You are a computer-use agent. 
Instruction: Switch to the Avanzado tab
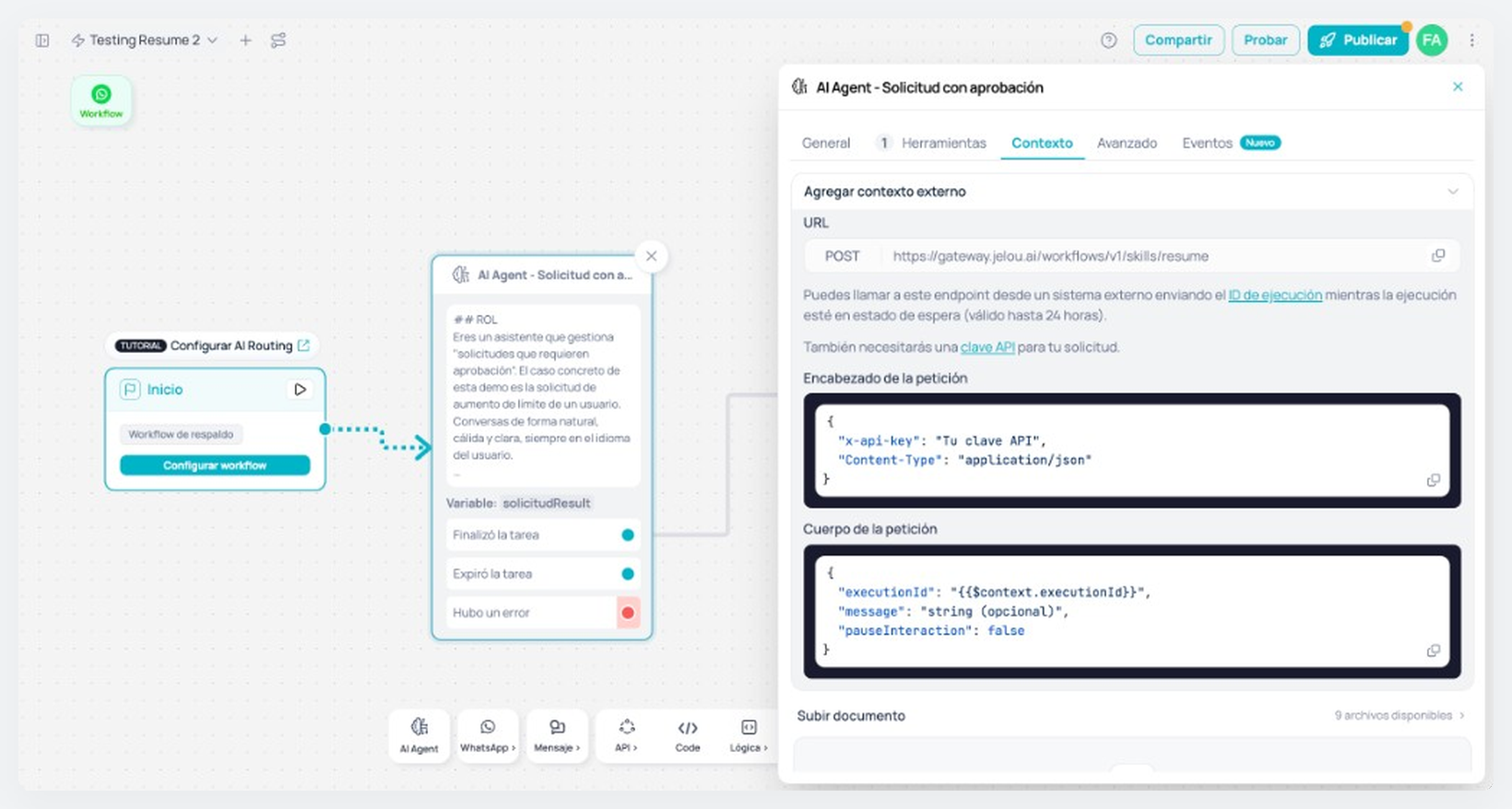click(1127, 143)
